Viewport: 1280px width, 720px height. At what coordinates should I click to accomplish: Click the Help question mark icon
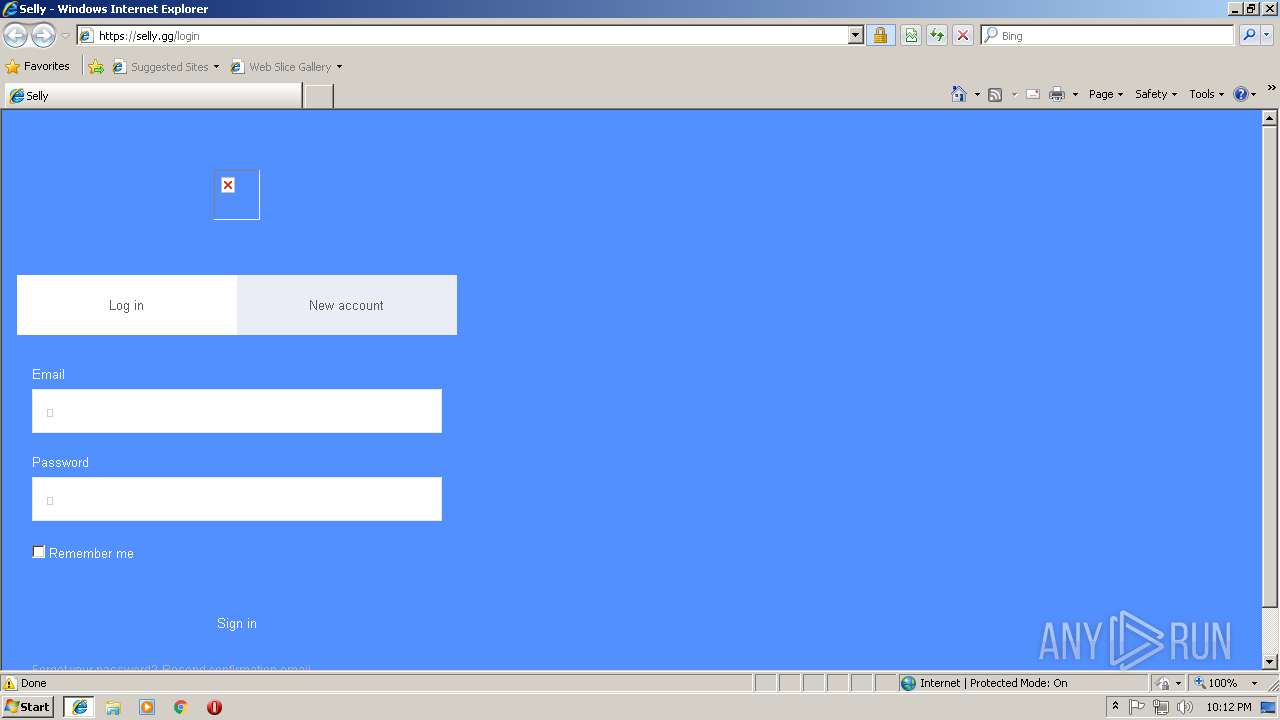(x=1241, y=94)
